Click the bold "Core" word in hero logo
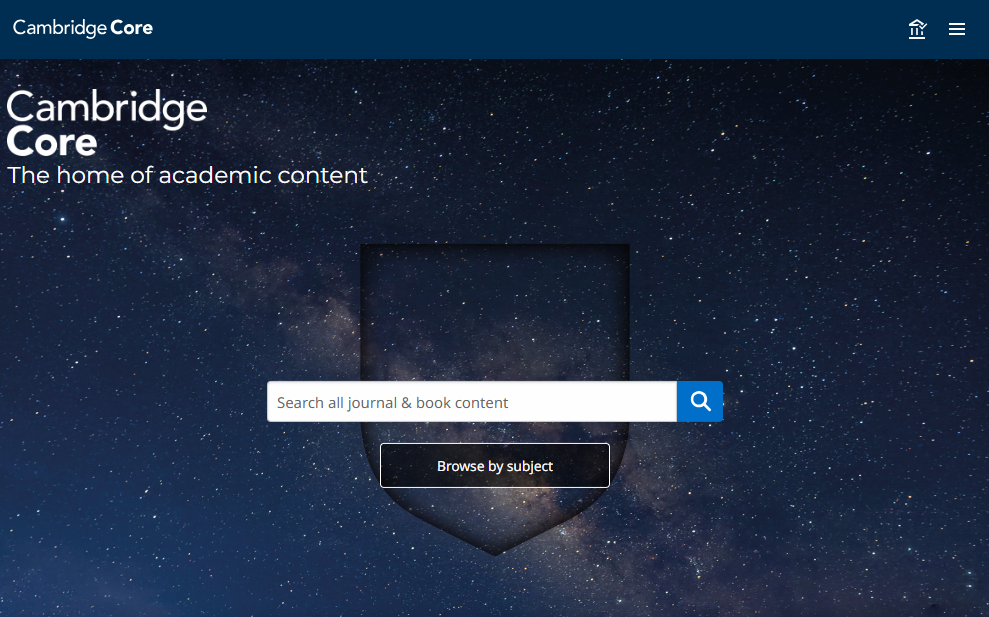Screen dimensions: 989x617 (52, 143)
